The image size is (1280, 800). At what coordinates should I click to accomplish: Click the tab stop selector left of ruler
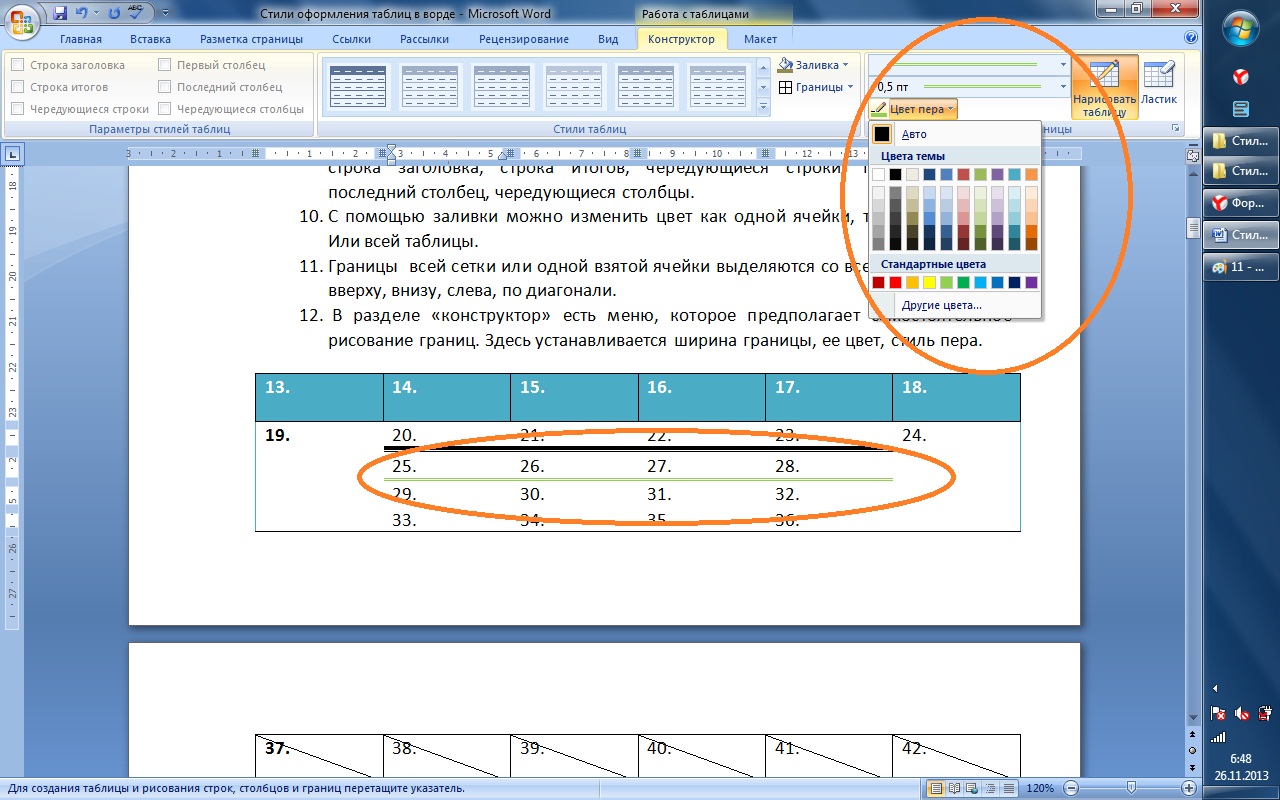click(12, 154)
